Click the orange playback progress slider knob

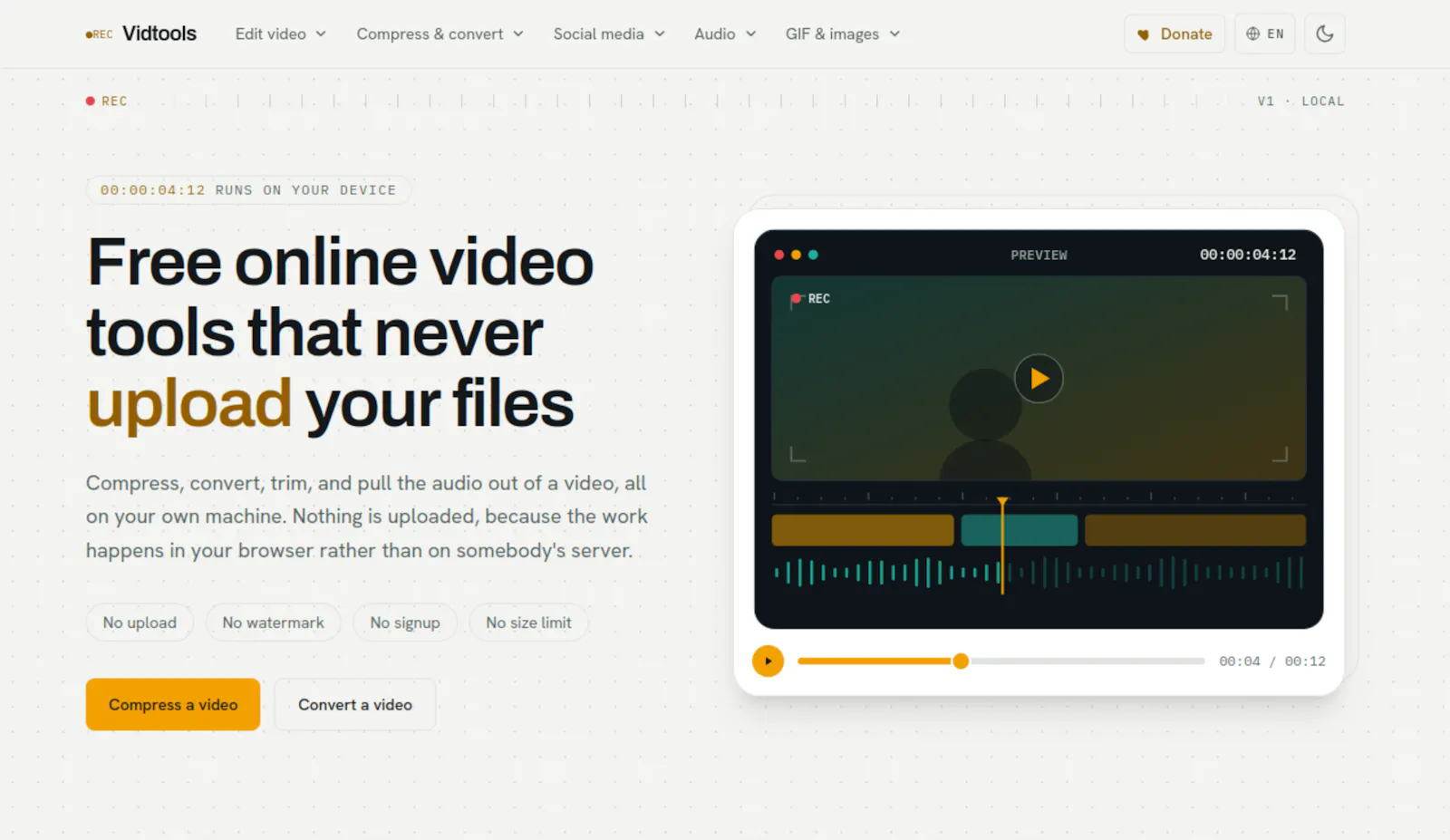pyautogui.click(x=961, y=661)
